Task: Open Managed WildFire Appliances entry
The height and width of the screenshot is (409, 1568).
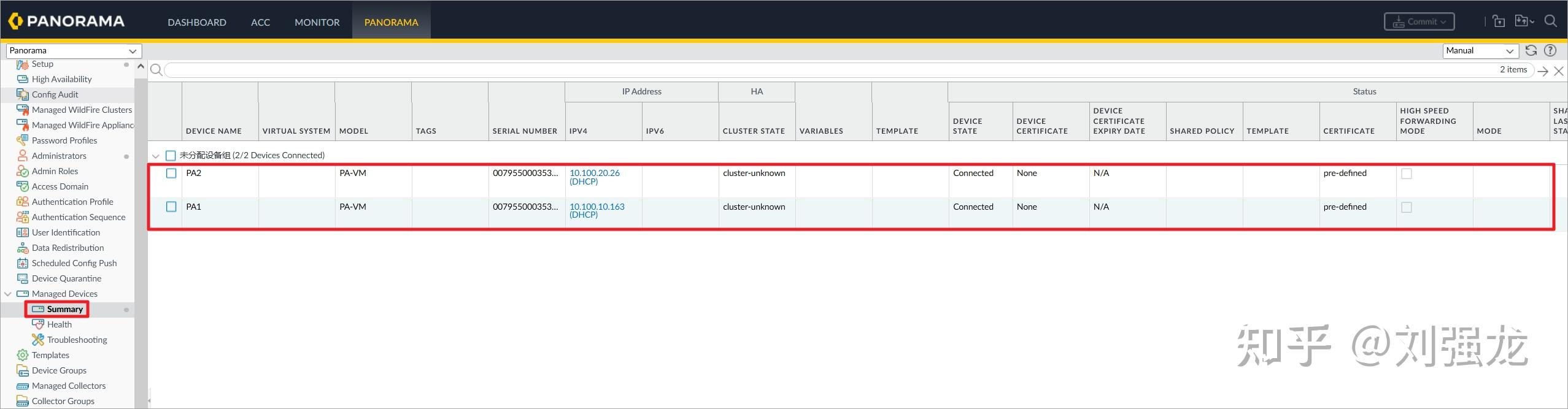Action: pos(83,125)
